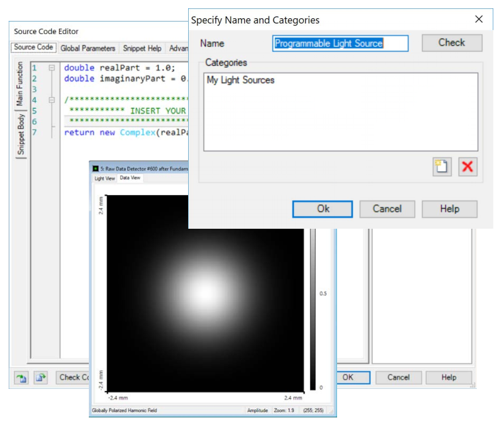499x424 pixels.
Task: Collapse code fold marker at line 1
Action: 52,68
